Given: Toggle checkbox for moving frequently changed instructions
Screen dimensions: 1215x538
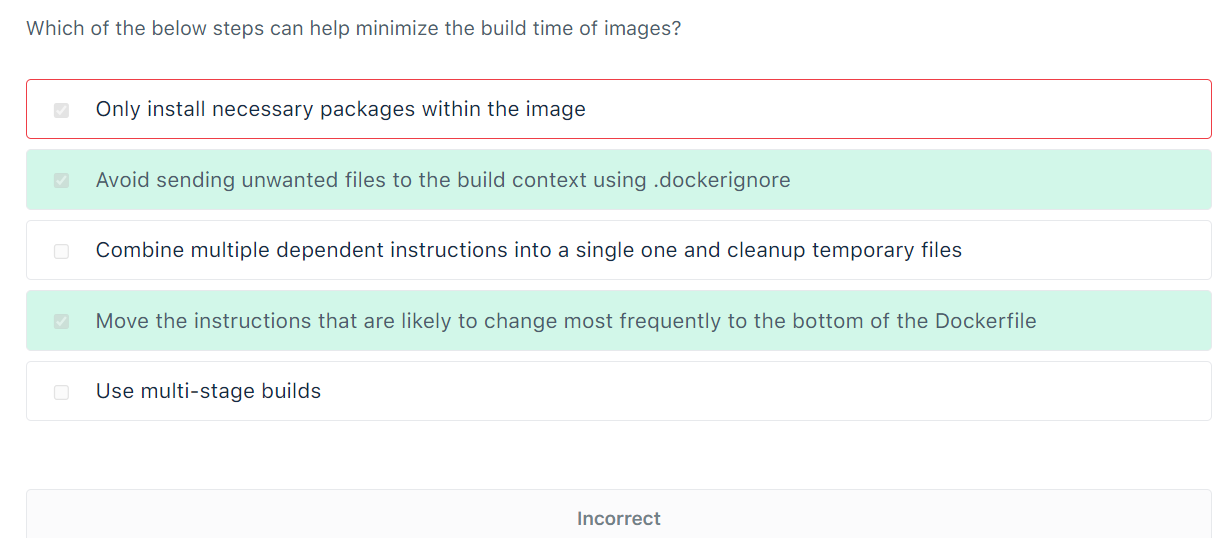Looking at the screenshot, I should [x=62, y=322].
